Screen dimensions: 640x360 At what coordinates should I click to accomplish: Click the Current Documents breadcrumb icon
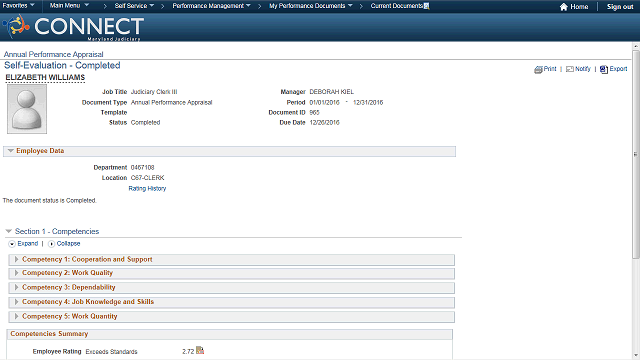pos(427,6)
